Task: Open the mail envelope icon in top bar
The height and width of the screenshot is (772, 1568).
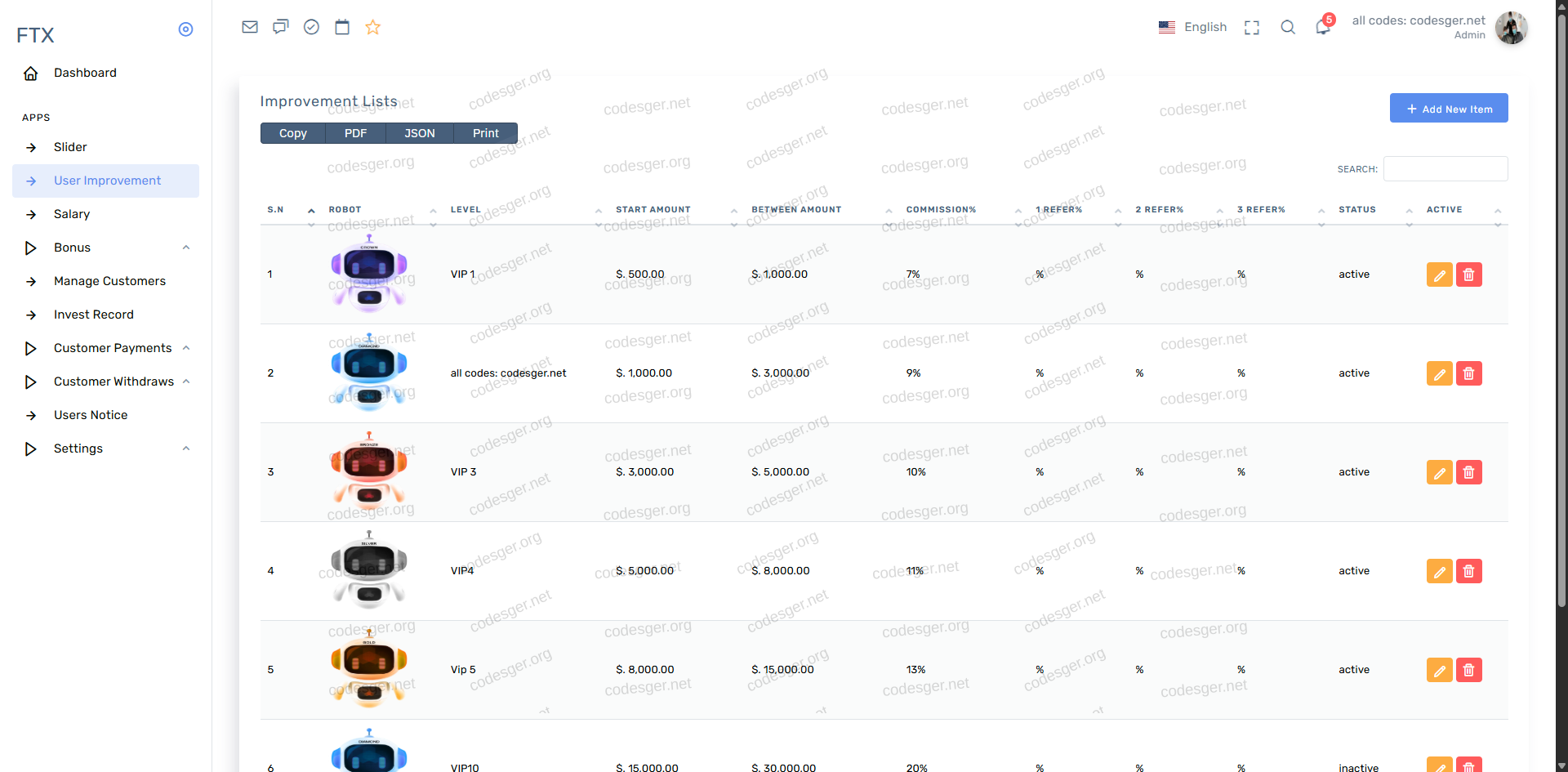Action: pyautogui.click(x=250, y=27)
